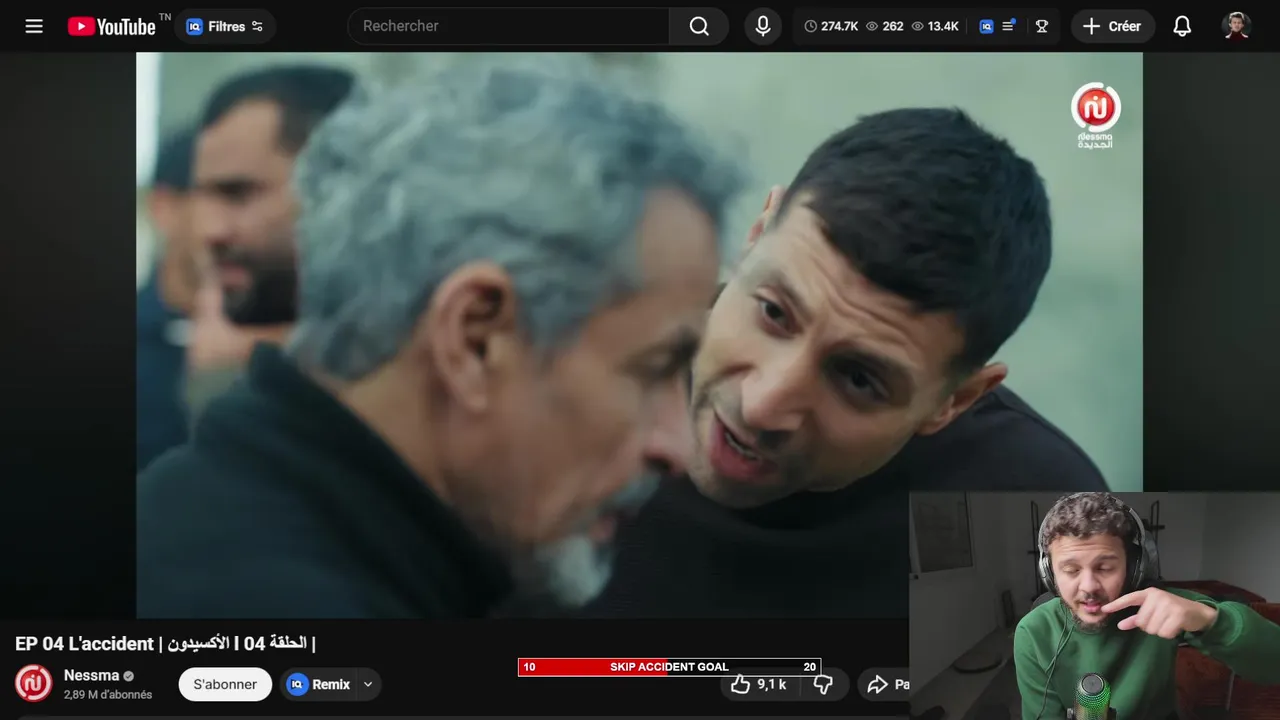Open the vidIQ logo in toolbar

coord(986,26)
